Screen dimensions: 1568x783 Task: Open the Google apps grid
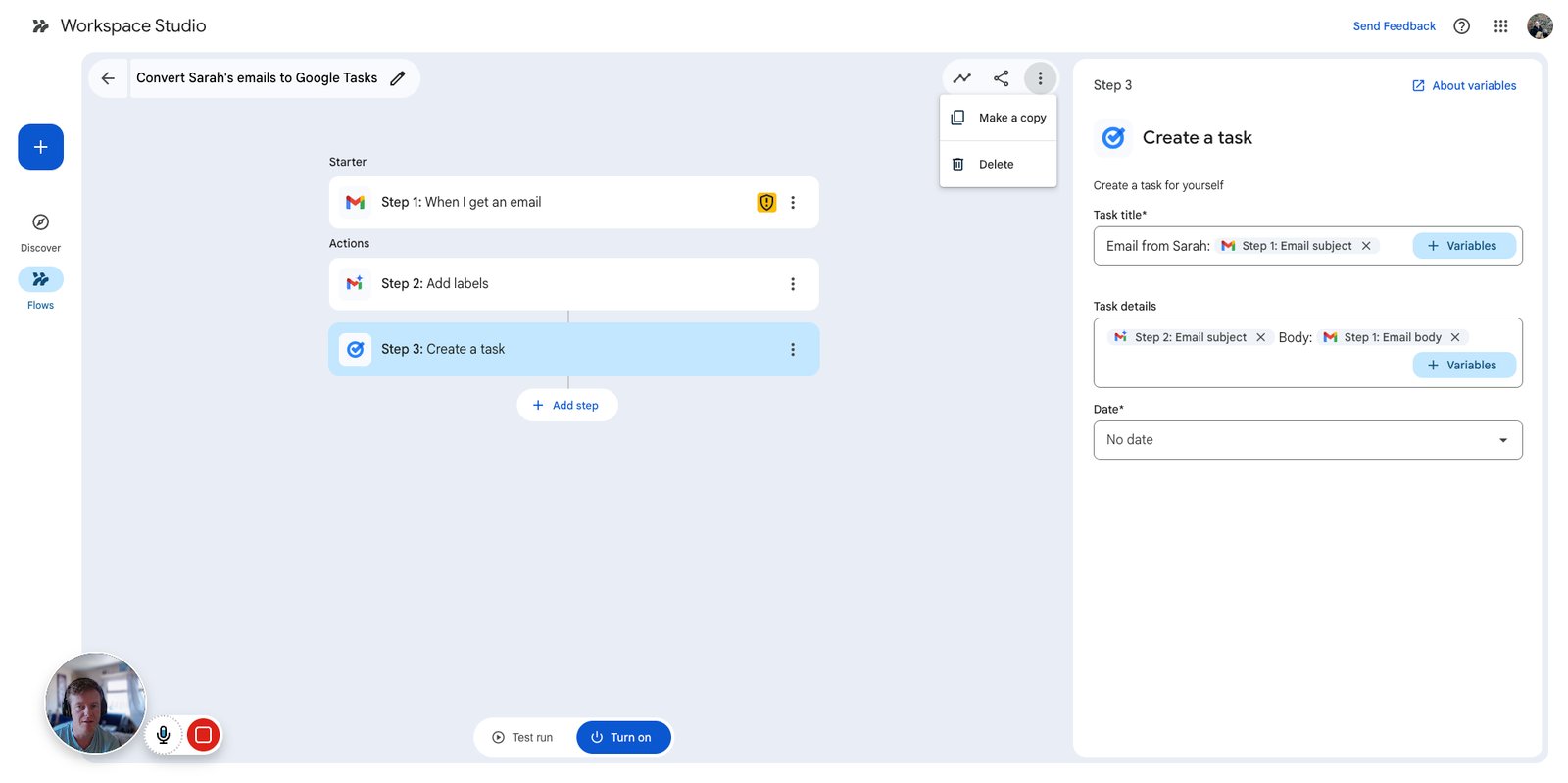tap(1500, 26)
